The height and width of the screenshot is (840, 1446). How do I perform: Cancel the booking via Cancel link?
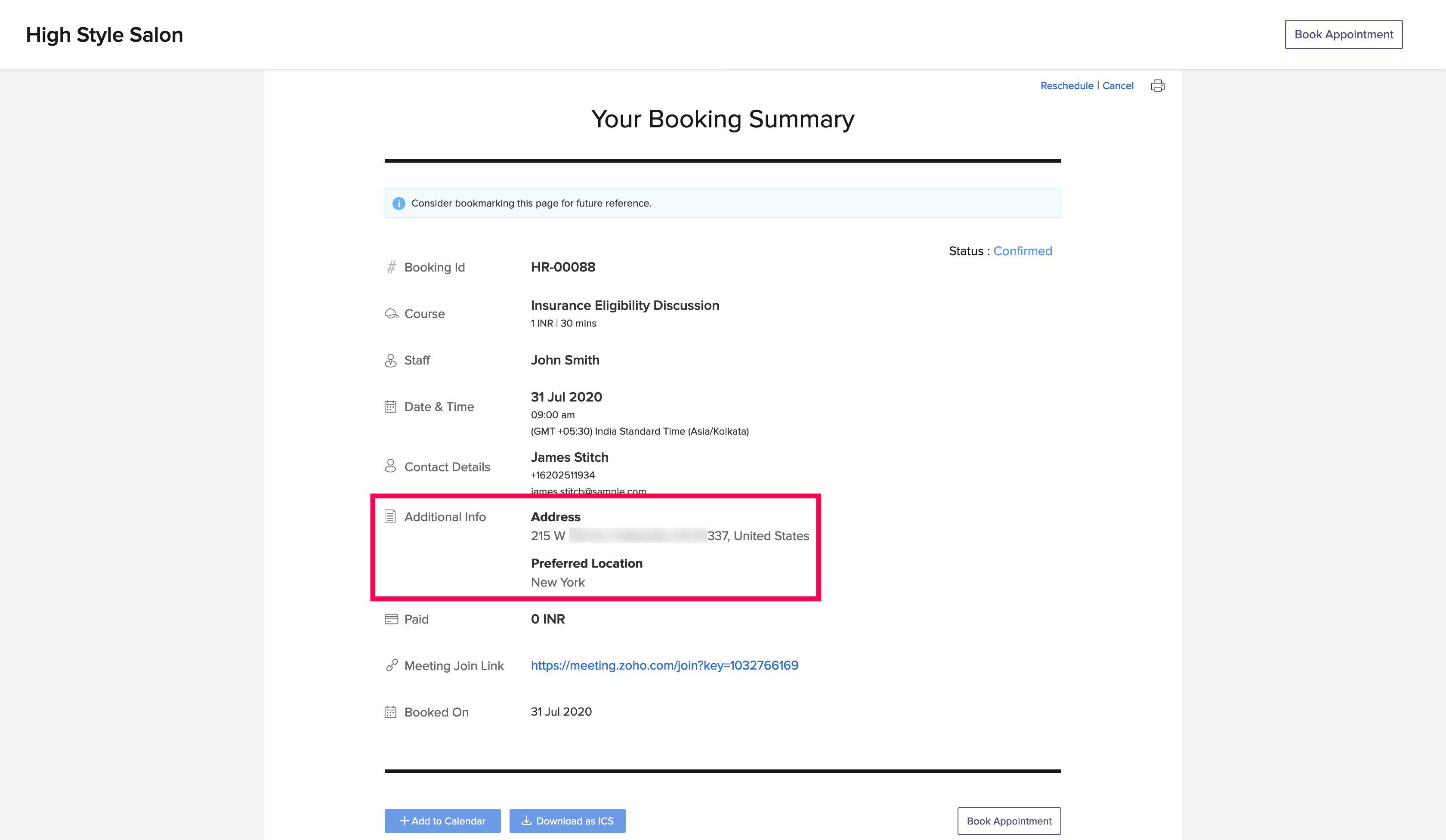(x=1118, y=86)
